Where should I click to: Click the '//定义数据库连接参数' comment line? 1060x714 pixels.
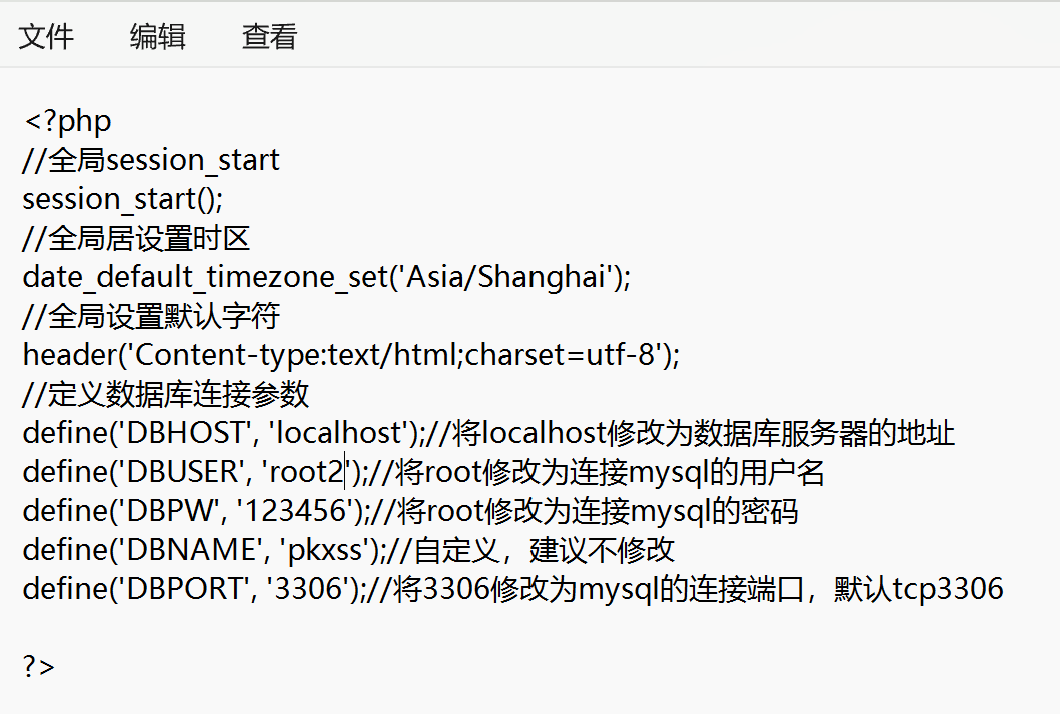166,395
